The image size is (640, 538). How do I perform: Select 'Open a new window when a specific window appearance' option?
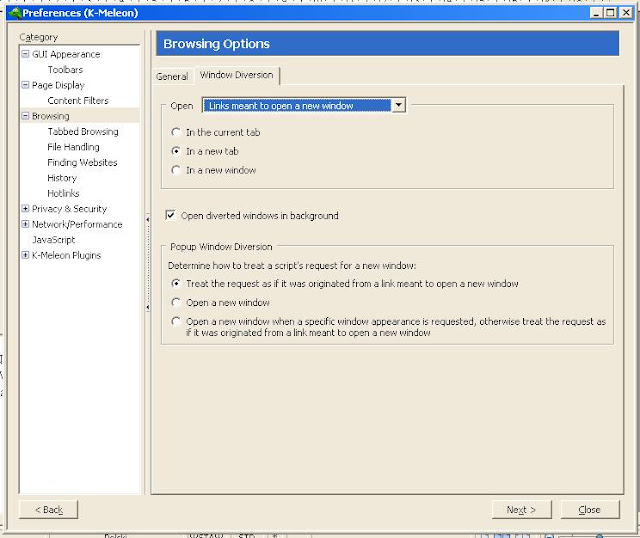coord(176,321)
